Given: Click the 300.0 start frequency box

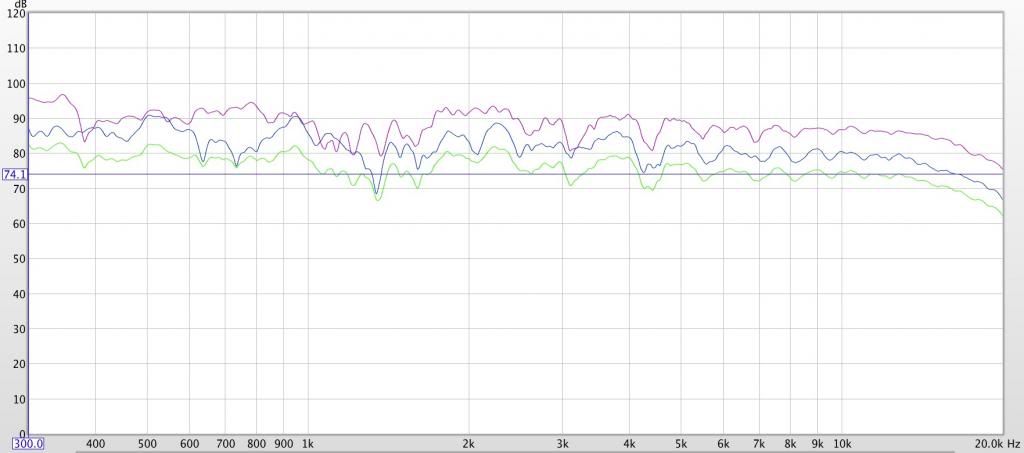Looking at the screenshot, I should point(28,444).
